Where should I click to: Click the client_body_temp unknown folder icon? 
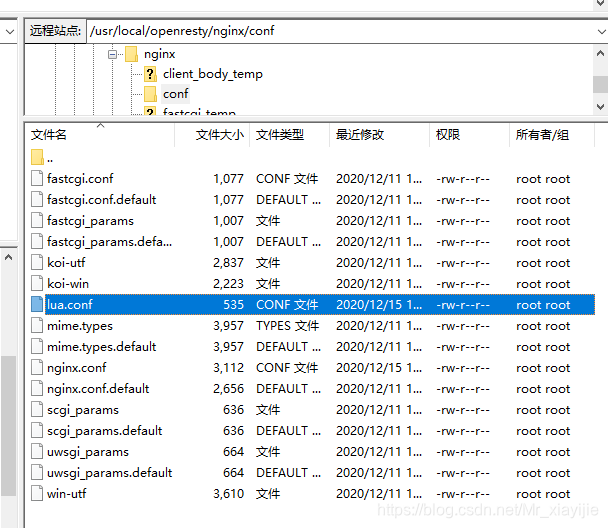150,74
